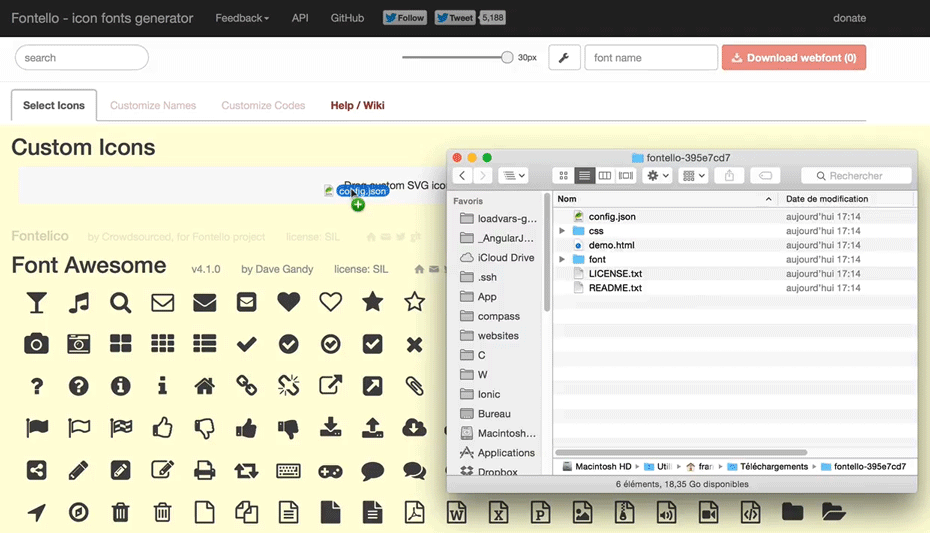The image size is (930, 533).
Task: Select the filled heart icon
Action: coord(288,302)
